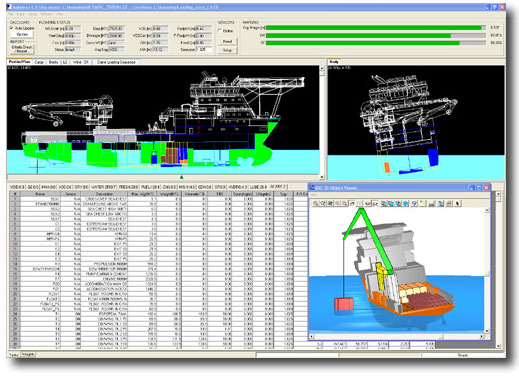Click the Create Draft Report button
Screen dimensions: 519x377
22,49
